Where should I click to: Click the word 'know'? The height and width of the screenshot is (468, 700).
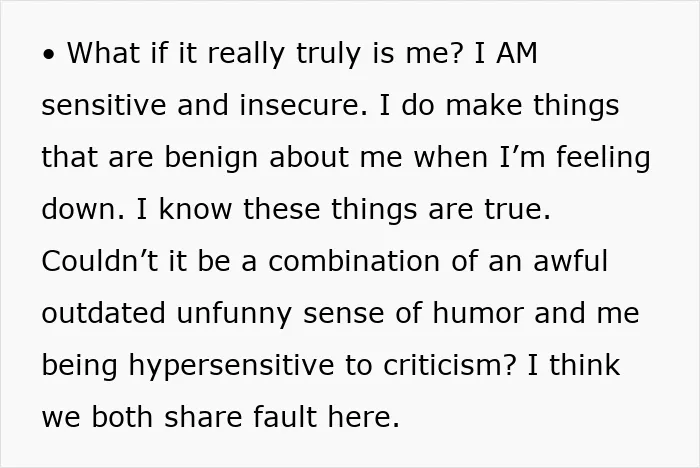pos(196,209)
